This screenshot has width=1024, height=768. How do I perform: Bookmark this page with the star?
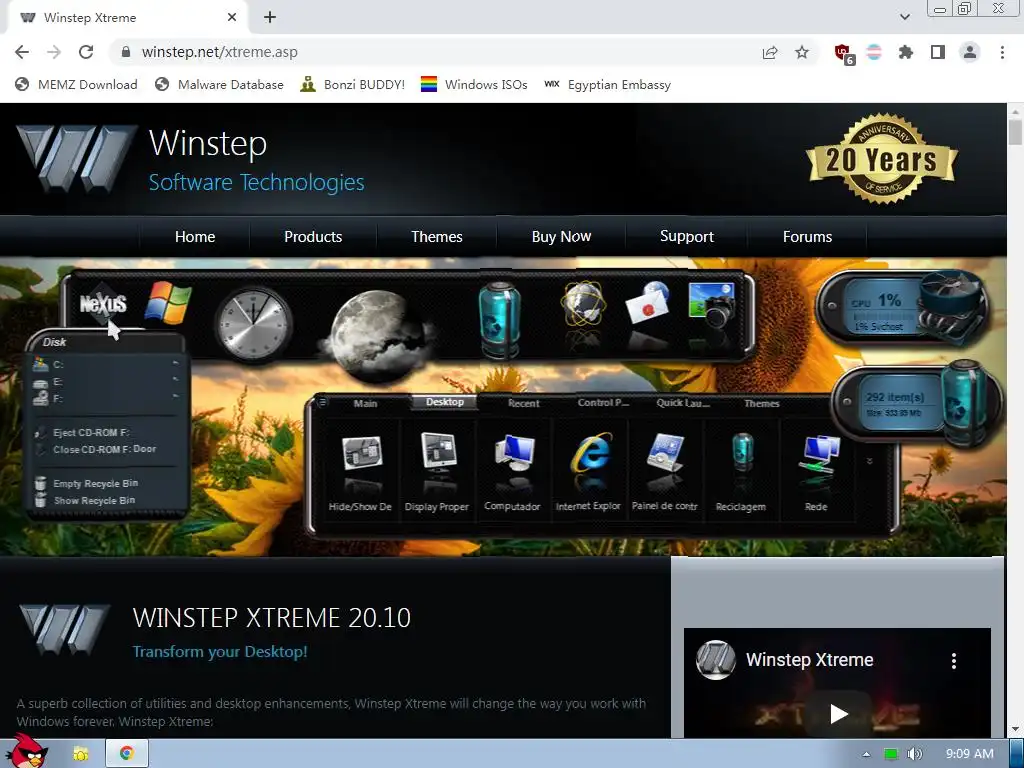pos(802,52)
